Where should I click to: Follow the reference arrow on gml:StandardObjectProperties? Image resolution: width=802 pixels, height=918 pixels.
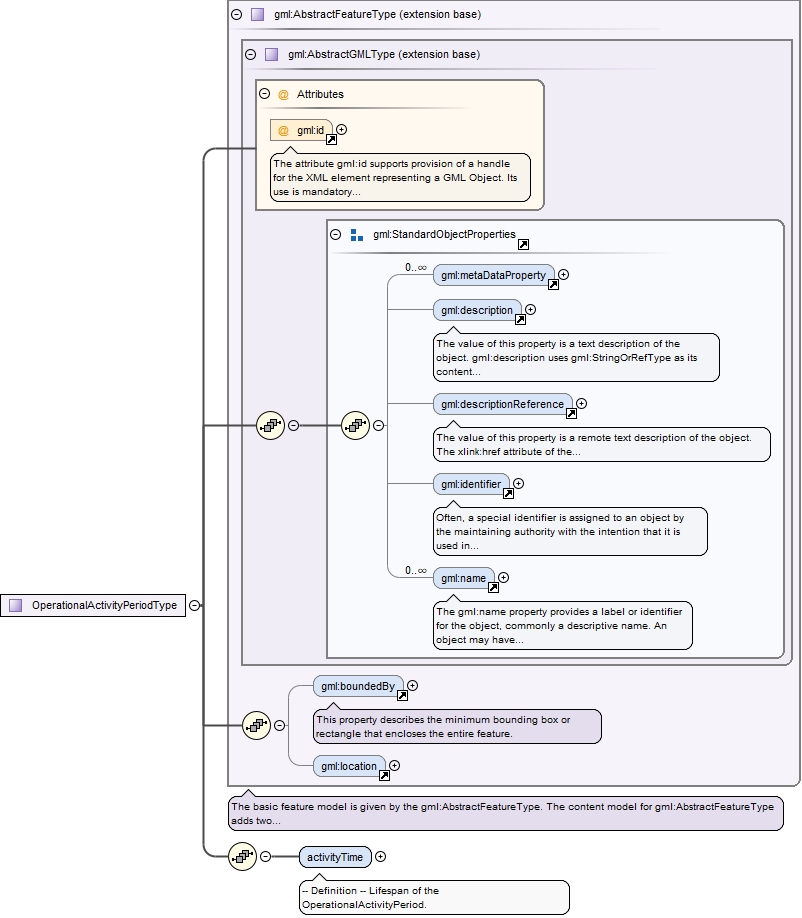click(523, 244)
